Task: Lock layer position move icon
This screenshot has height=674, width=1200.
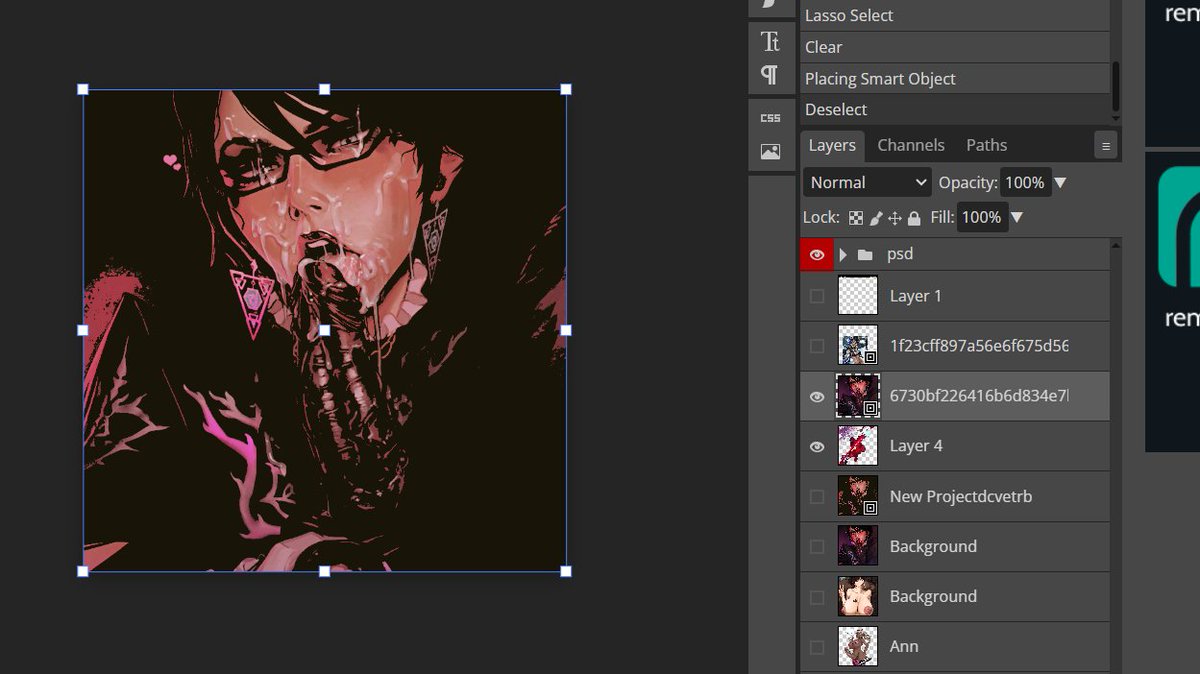Action: (895, 218)
